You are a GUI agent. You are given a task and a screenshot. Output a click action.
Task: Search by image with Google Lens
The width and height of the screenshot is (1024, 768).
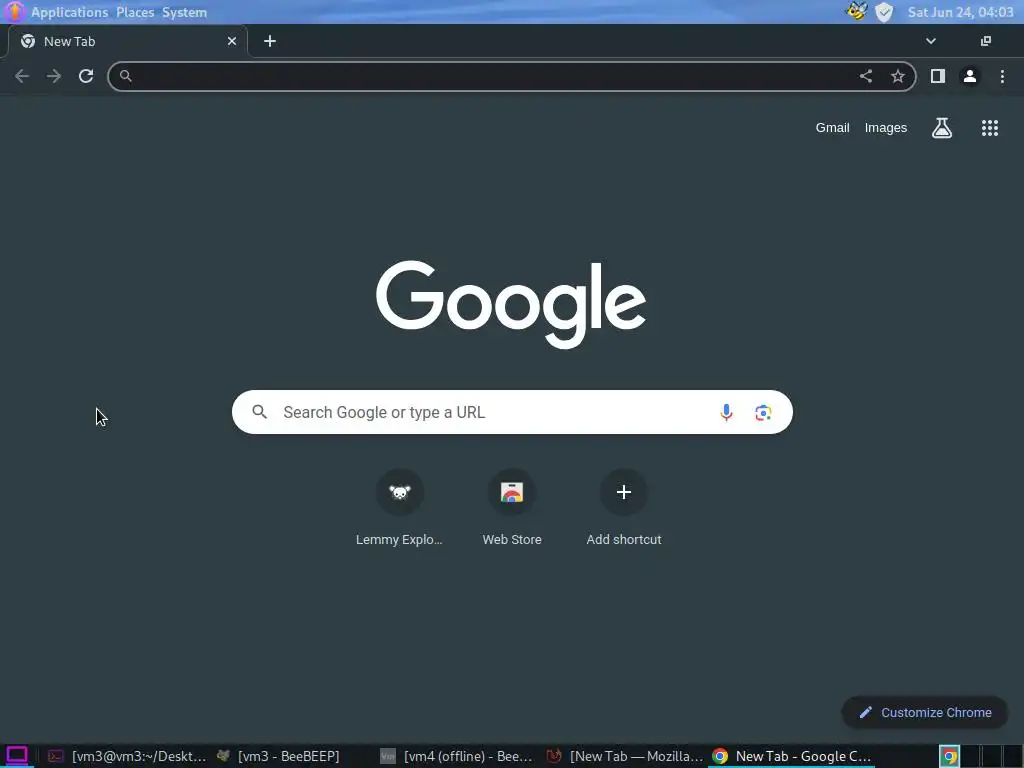[x=763, y=412]
